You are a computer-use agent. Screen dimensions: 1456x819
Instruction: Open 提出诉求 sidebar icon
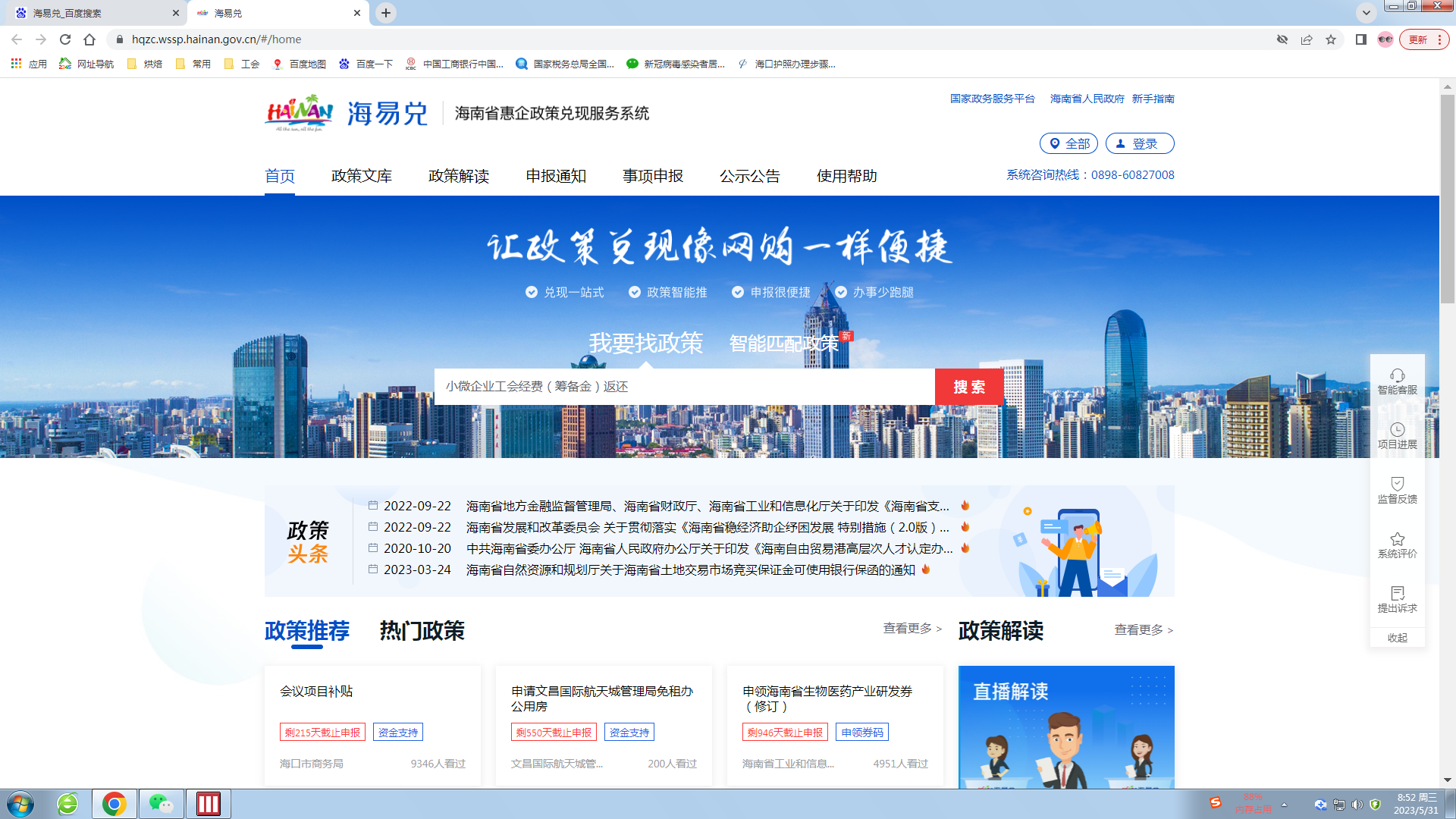1398,600
